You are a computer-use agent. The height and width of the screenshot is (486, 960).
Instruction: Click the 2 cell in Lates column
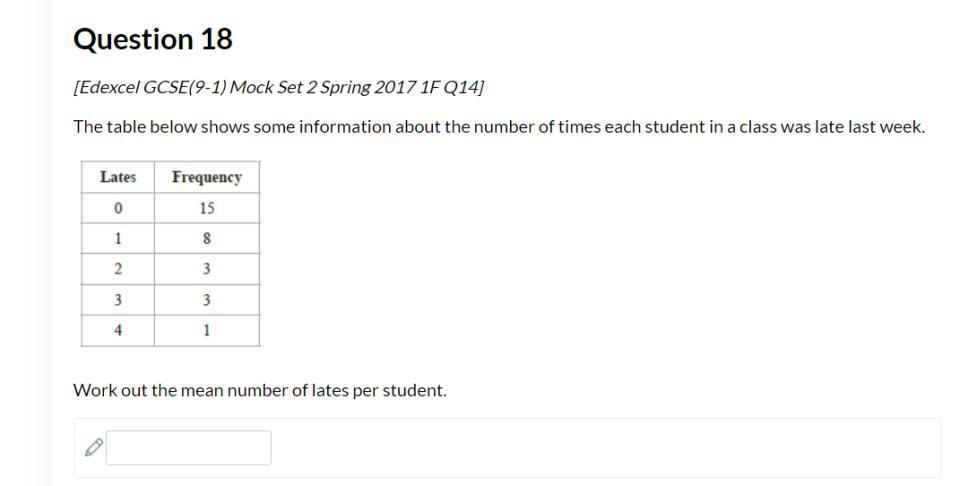(x=118, y=269)
